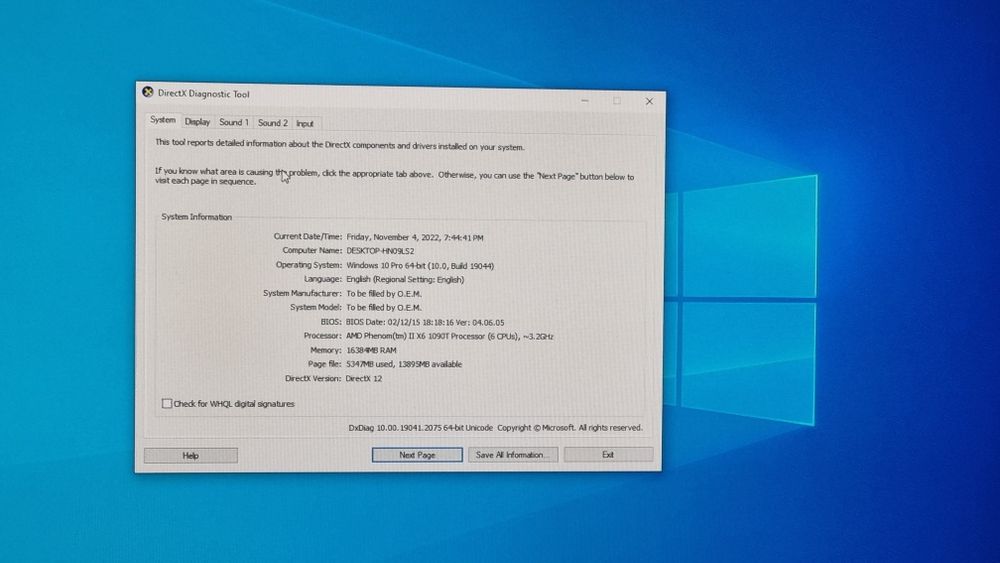Click the Page file usage value
Image resolution: width=1000 pixels, height=563 pixels.
coord(404,364)
